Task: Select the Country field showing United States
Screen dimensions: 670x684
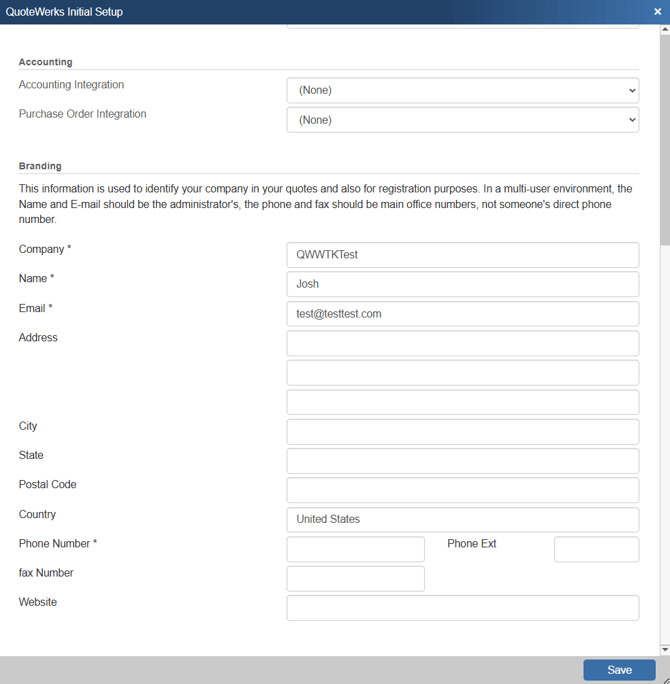Action: [462, 520]
